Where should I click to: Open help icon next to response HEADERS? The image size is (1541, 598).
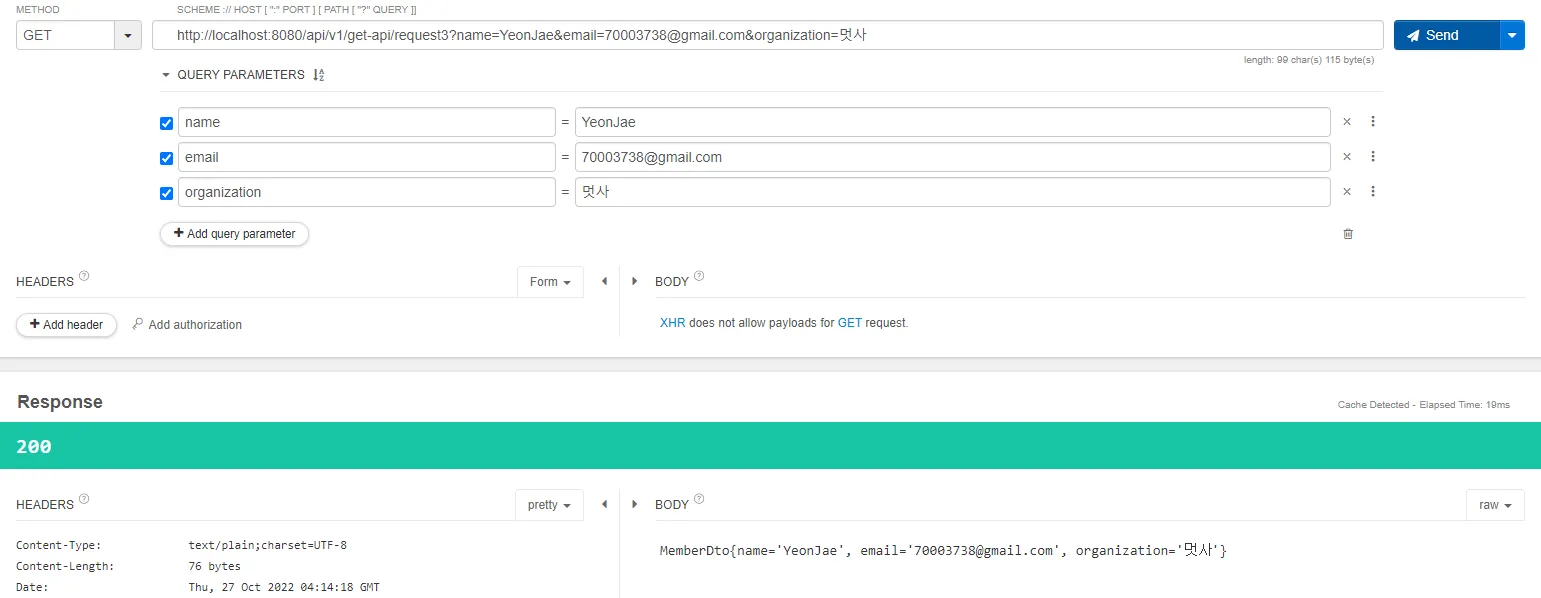coord(84,500)
